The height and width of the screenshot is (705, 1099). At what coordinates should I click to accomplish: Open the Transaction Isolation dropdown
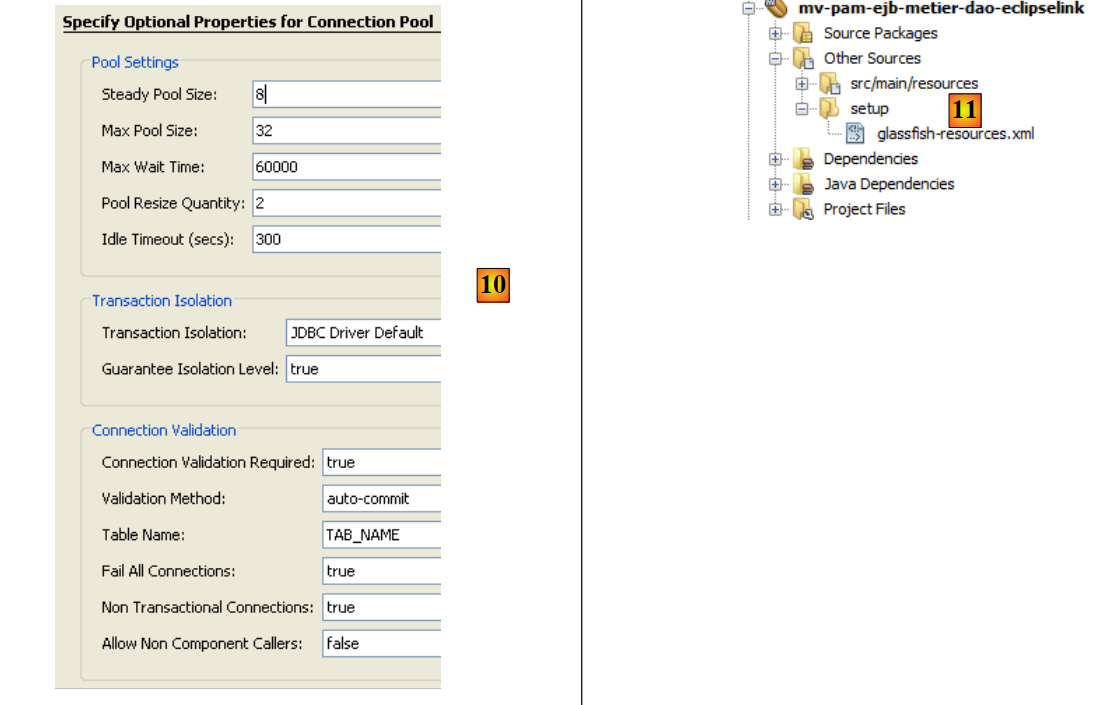362,333
